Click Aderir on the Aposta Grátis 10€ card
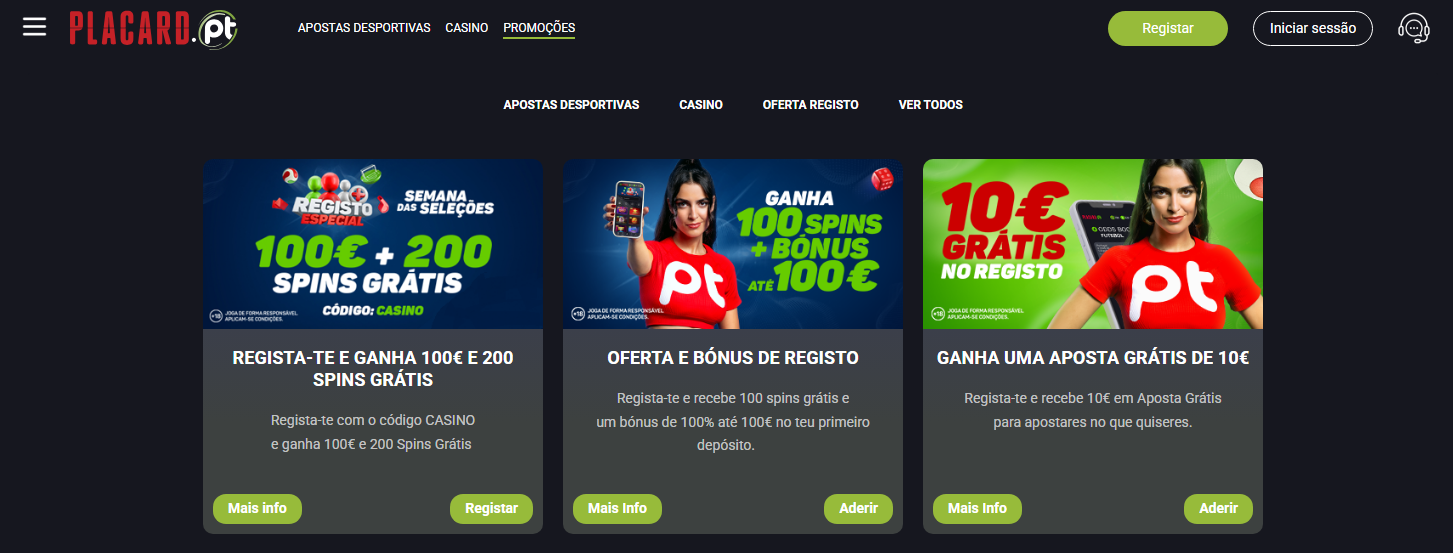Image resolution: width=1453 pixels, height=553 pixels. tap(1218, 508)
